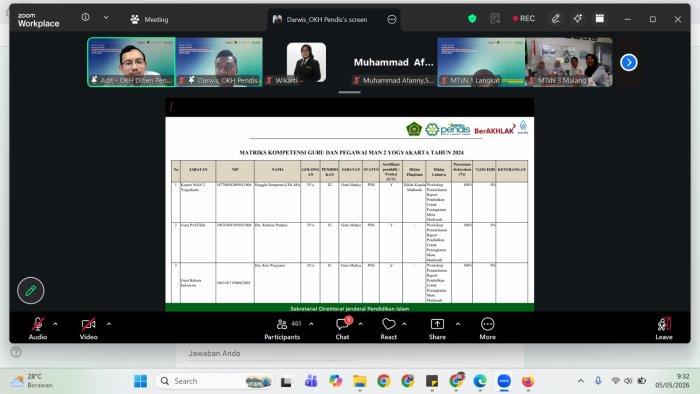Click the green annotation pencil circle
Screen dimensions: 700x394
30,290
